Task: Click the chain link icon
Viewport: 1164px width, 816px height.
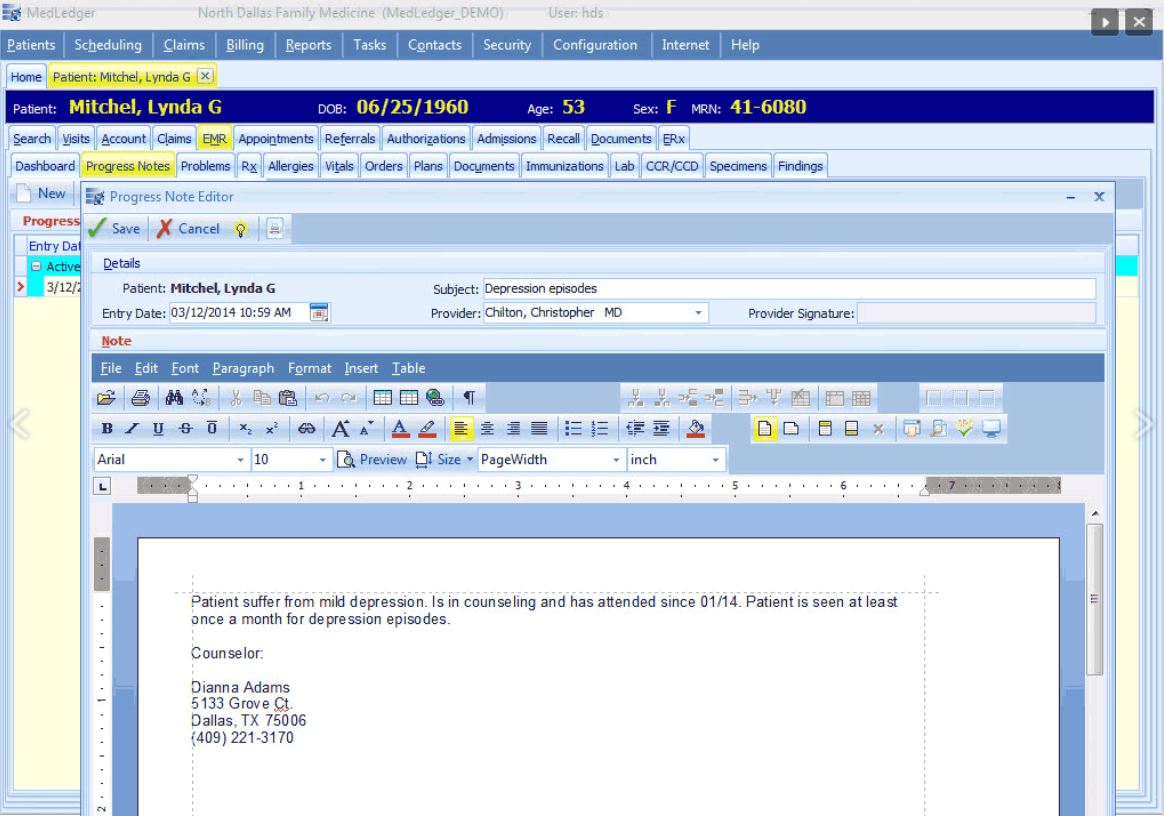Action: point(307,428)
